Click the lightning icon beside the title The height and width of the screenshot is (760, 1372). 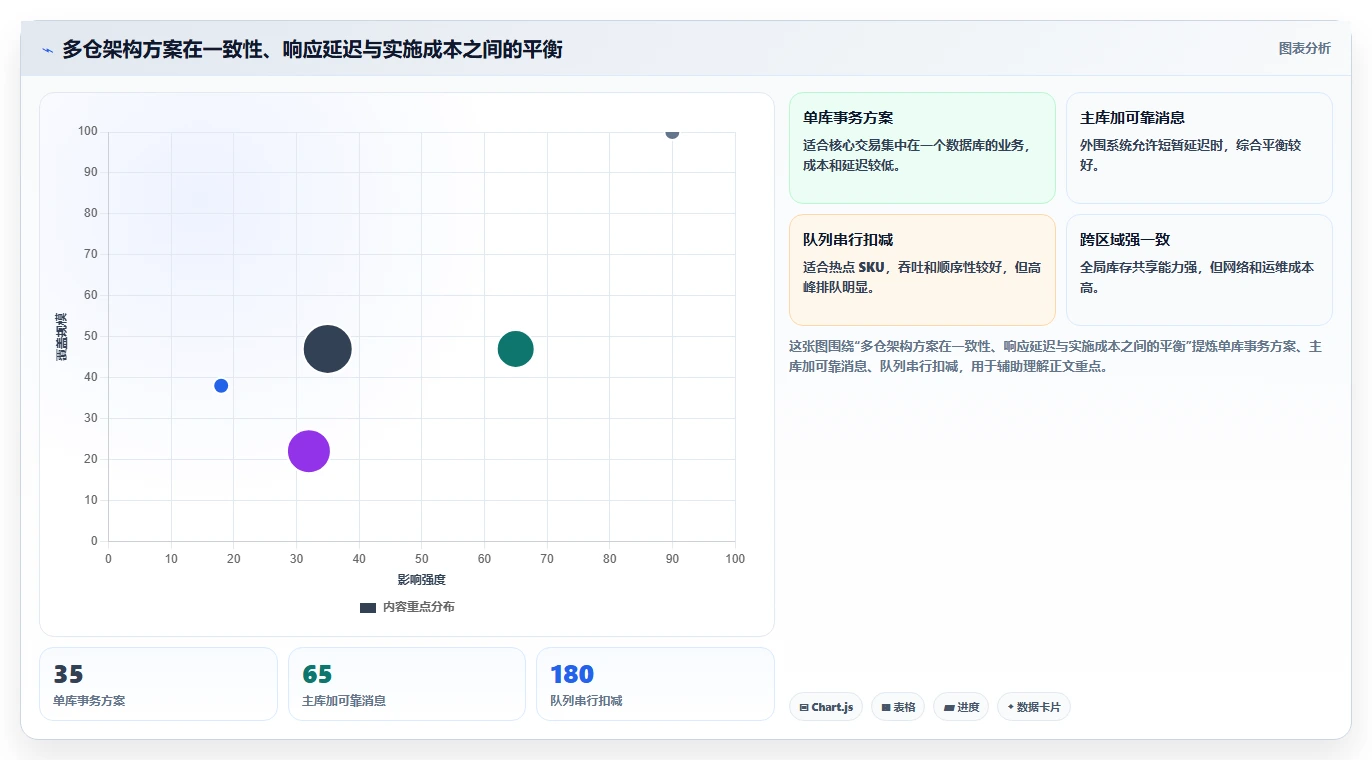click(47, 50)
